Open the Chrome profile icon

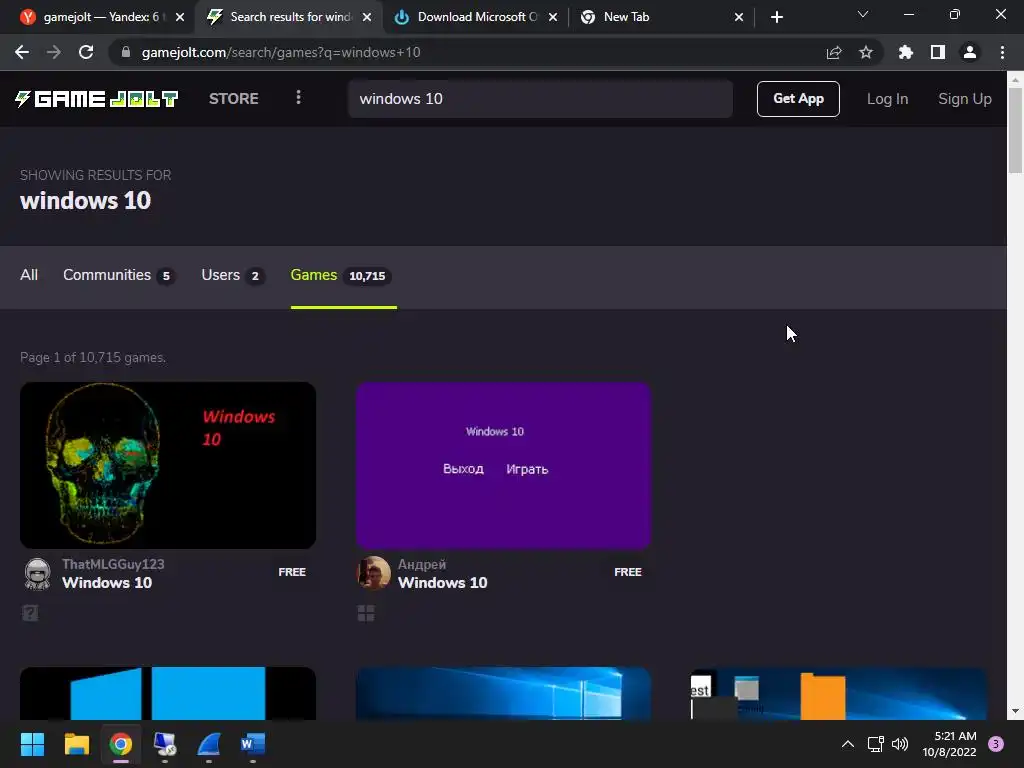click(x=970, y=52)
